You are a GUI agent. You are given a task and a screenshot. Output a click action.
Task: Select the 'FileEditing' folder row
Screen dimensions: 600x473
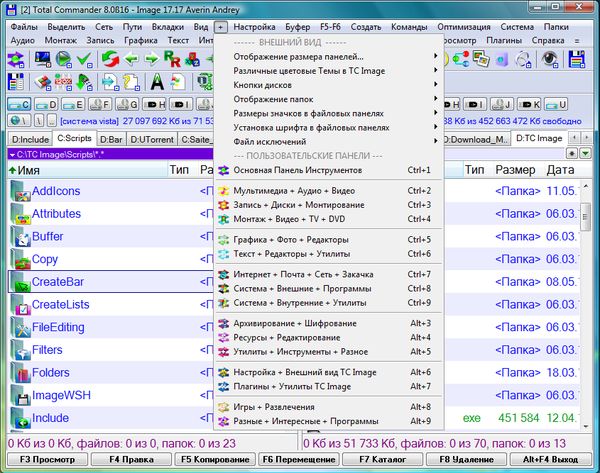(x=111, y=327)
